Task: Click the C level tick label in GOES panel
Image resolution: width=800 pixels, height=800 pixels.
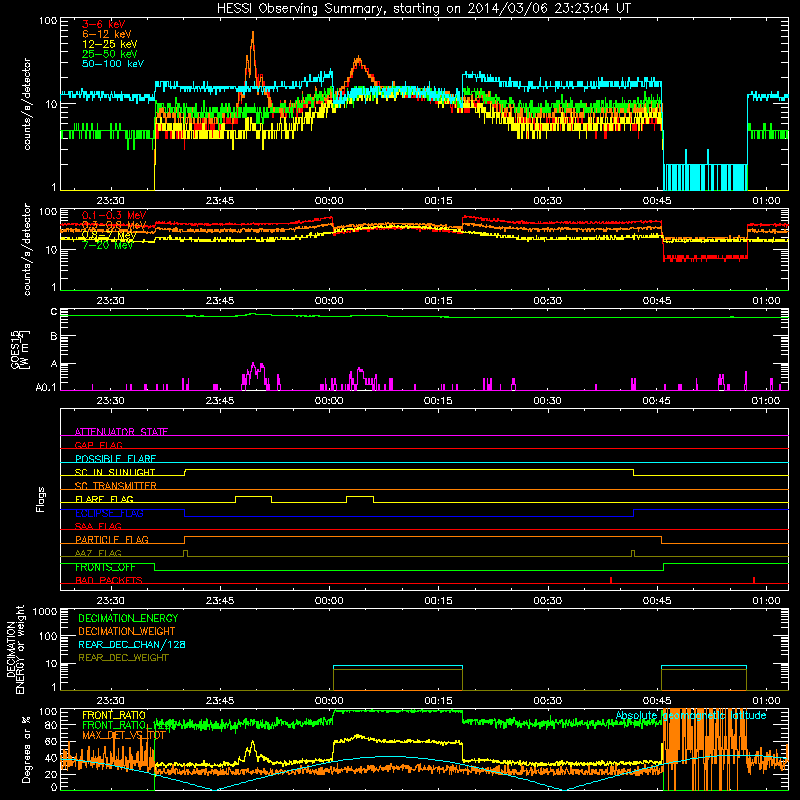Action: (54, 312)
